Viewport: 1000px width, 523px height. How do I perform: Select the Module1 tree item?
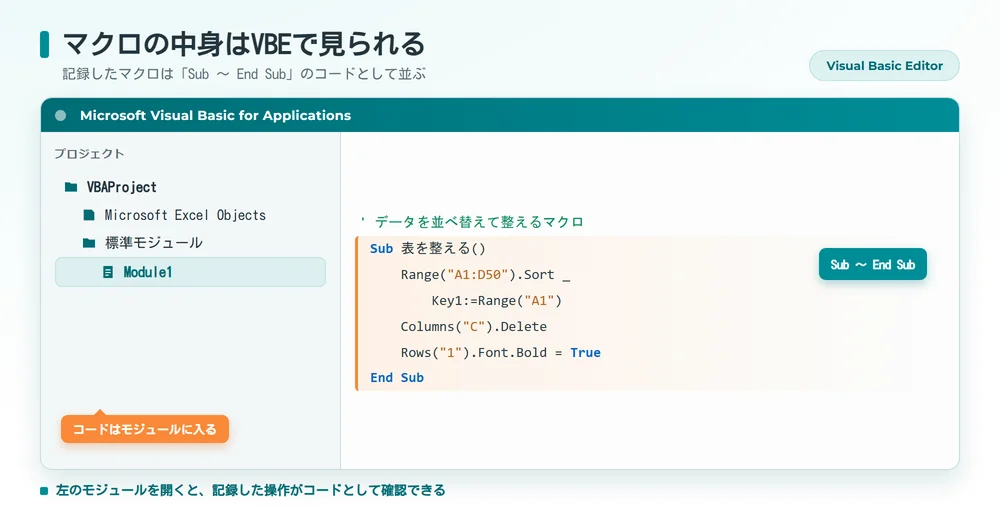point(190,272)
